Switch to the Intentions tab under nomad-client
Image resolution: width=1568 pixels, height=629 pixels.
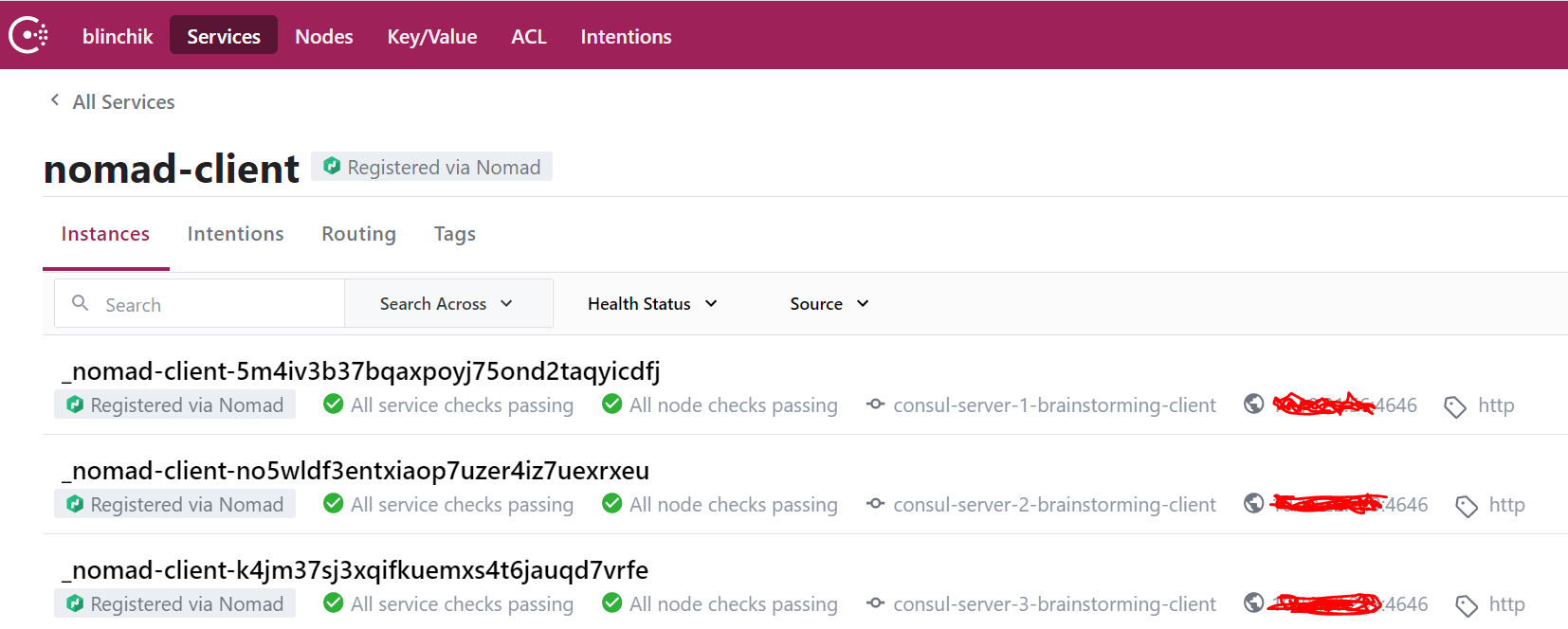pos(235,234)
